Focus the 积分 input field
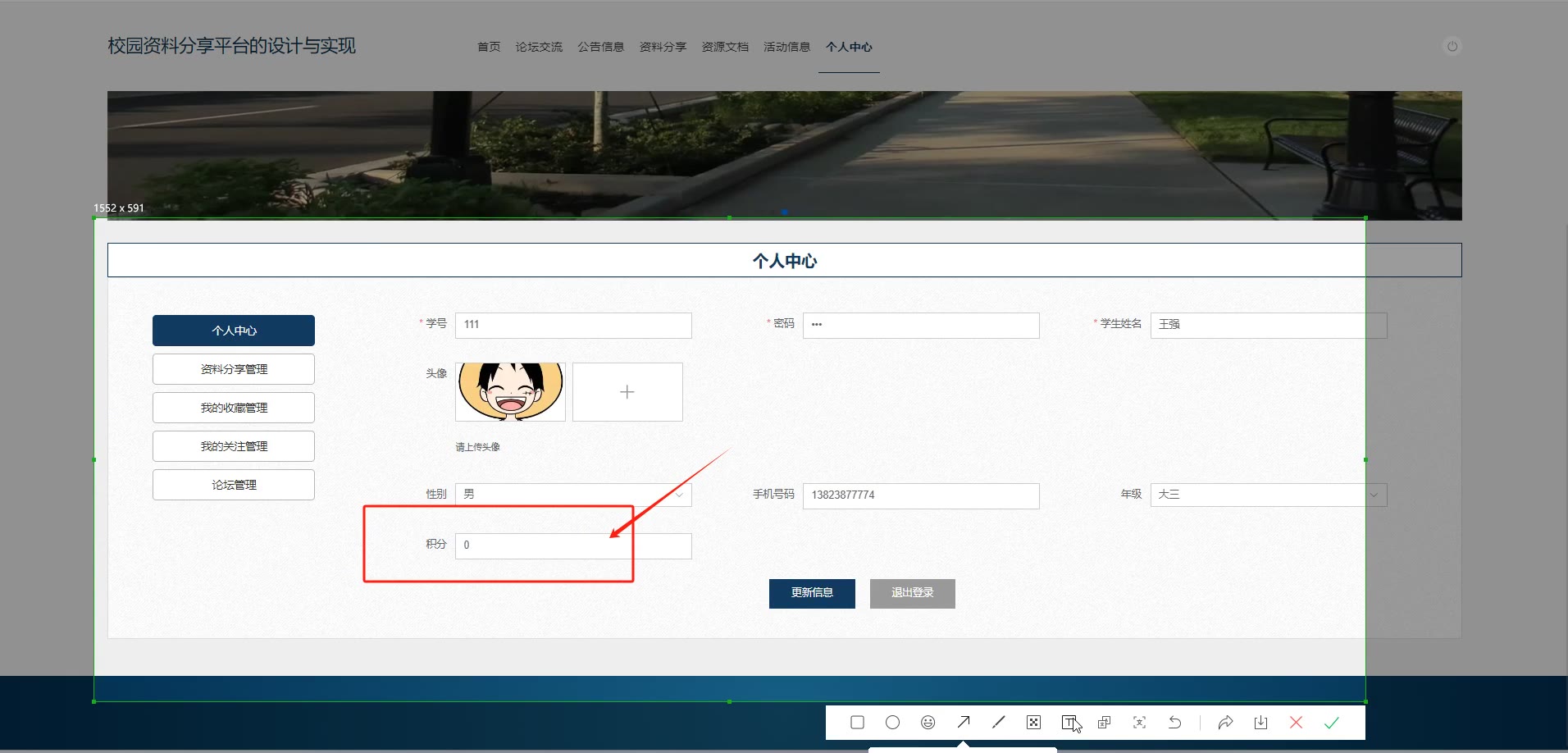Viewport: 1568px width, 753px height. (573, 545)
